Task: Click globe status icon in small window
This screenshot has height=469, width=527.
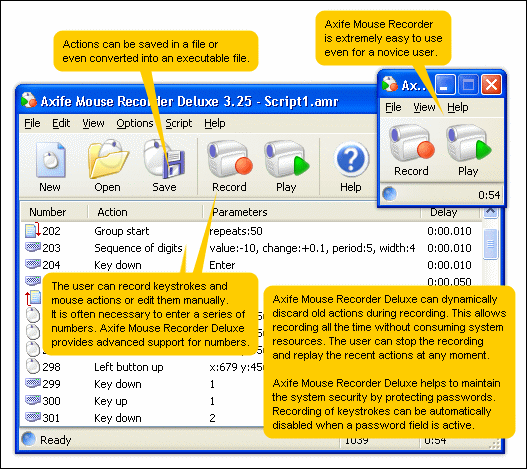Action: pyautogui.click(x=390, y=194)
